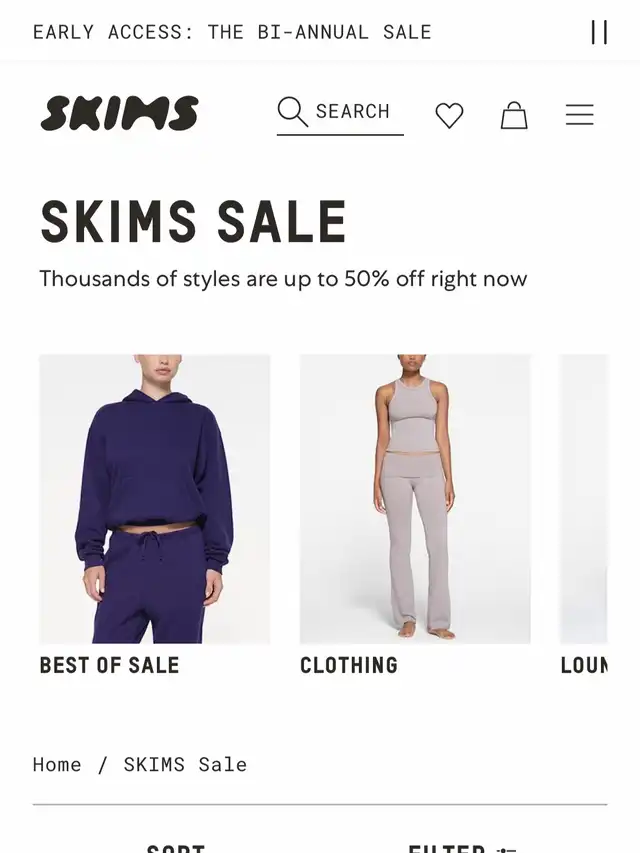Click the SKIMS Sale breadcrumb

[185, 764]
